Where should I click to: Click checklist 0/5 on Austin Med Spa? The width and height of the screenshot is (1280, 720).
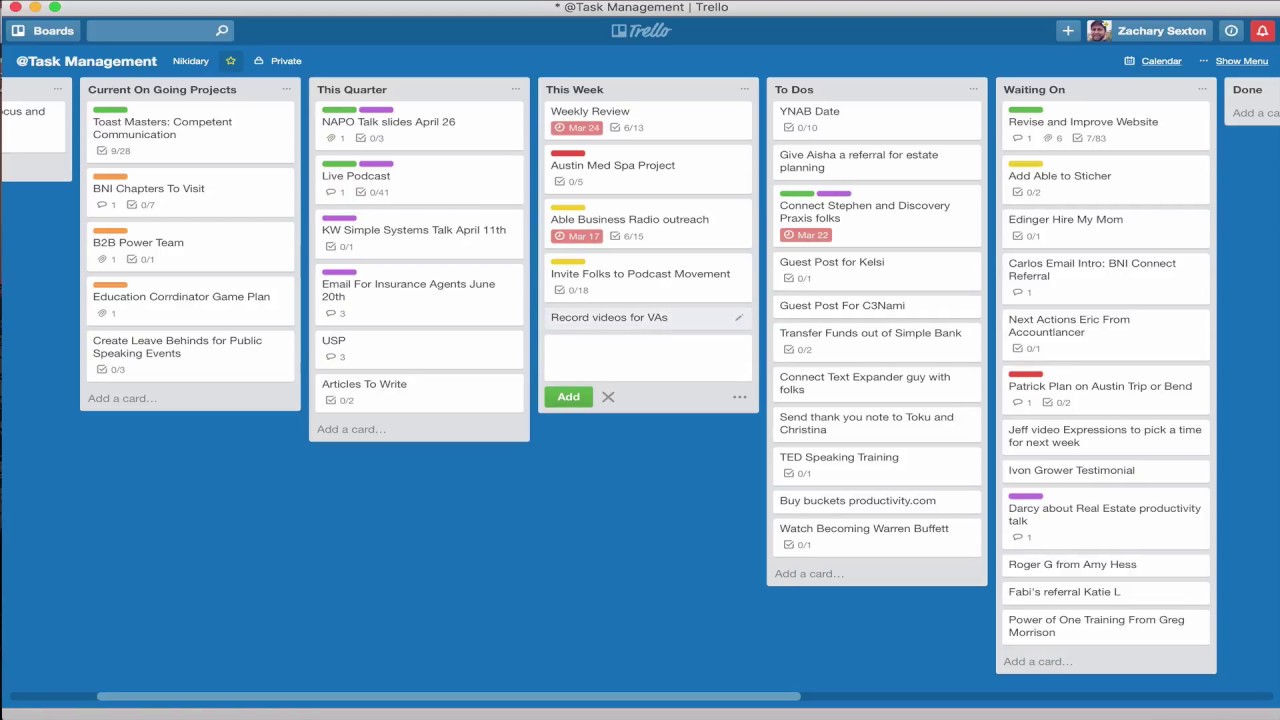569,182
